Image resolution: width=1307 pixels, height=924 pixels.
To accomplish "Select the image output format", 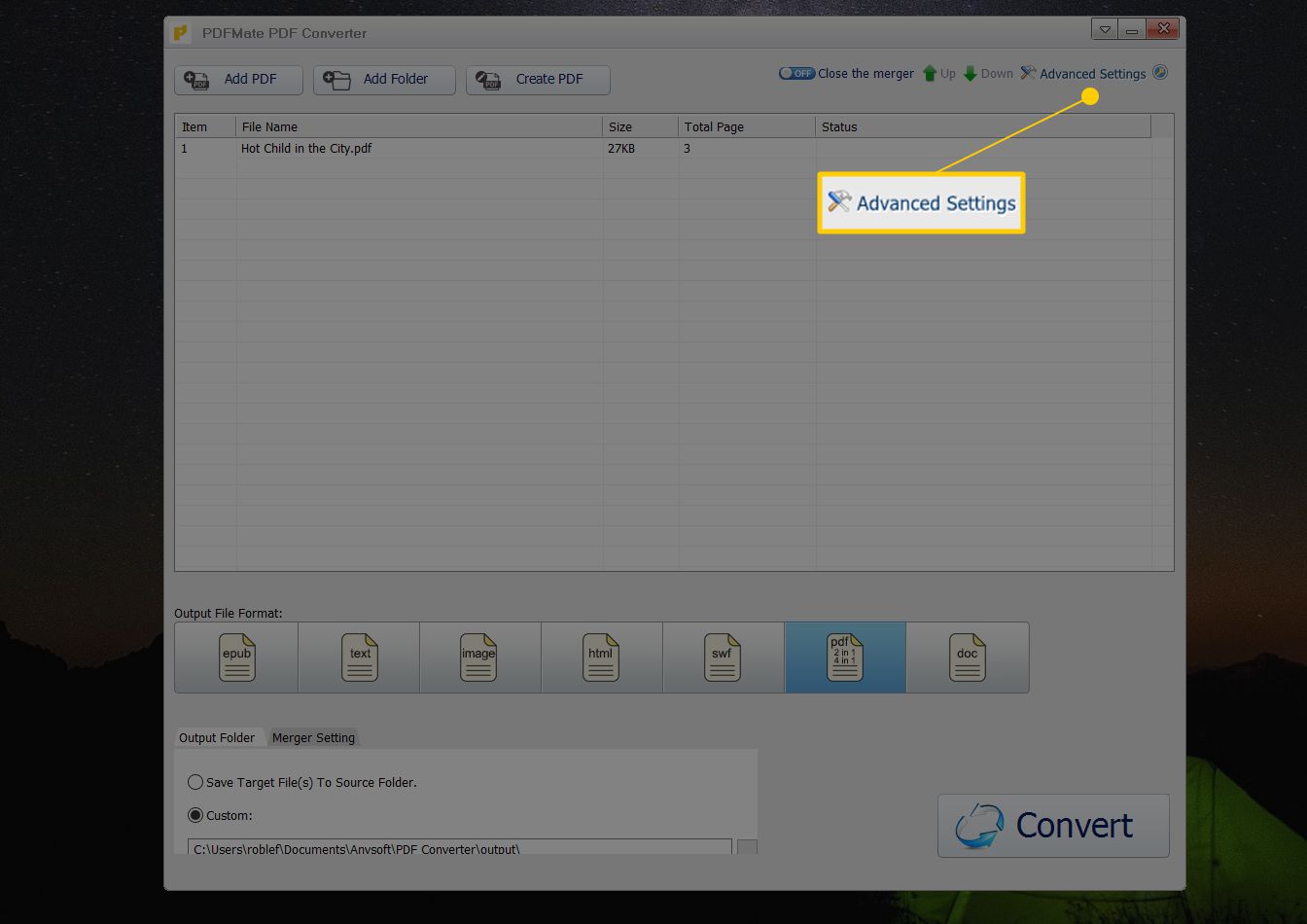I will (x=479, y=657).
